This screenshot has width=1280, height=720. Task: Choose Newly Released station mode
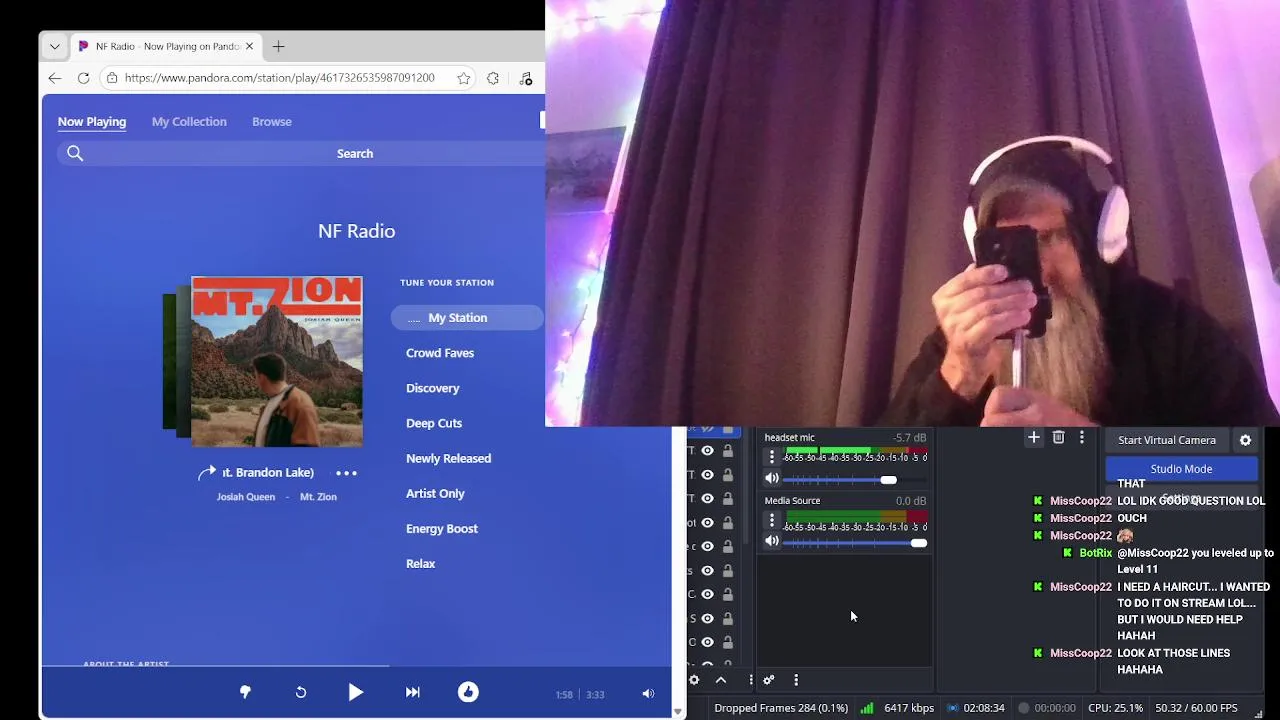(x=448, y=458)
